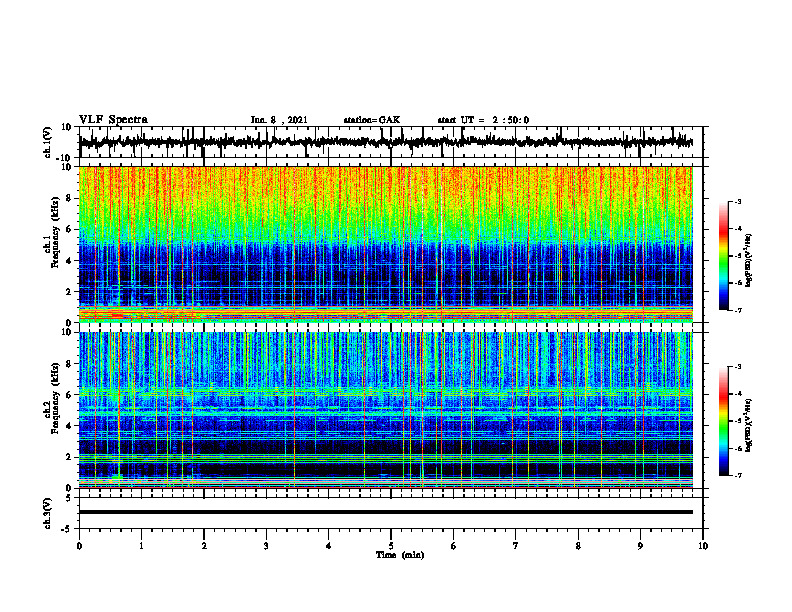Click the '-7' tick on ch.2 colorbar
792x612 pixels.
coord(738,476)
